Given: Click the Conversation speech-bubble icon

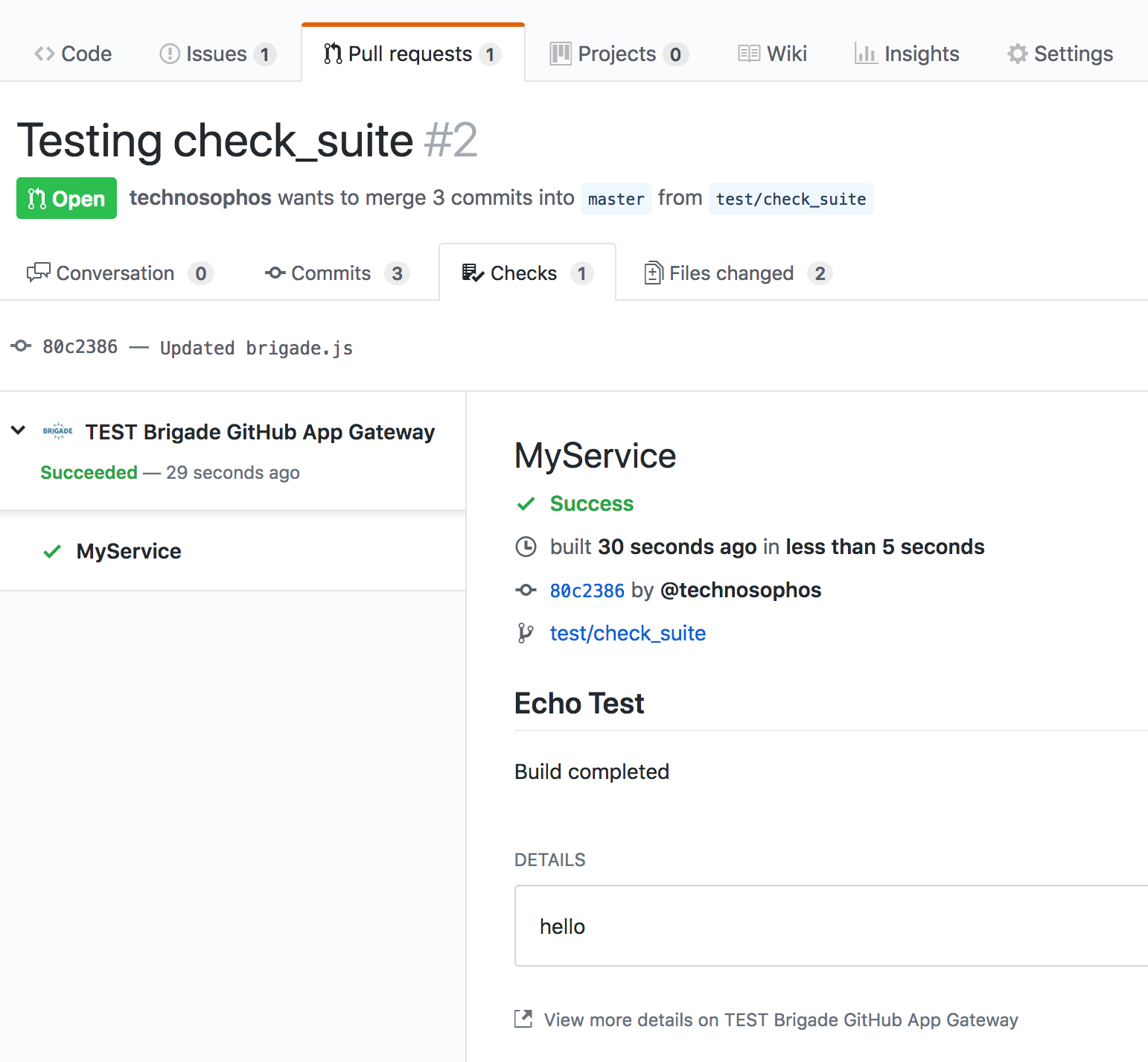Looking at the screenshot, I should coord(38,273).
